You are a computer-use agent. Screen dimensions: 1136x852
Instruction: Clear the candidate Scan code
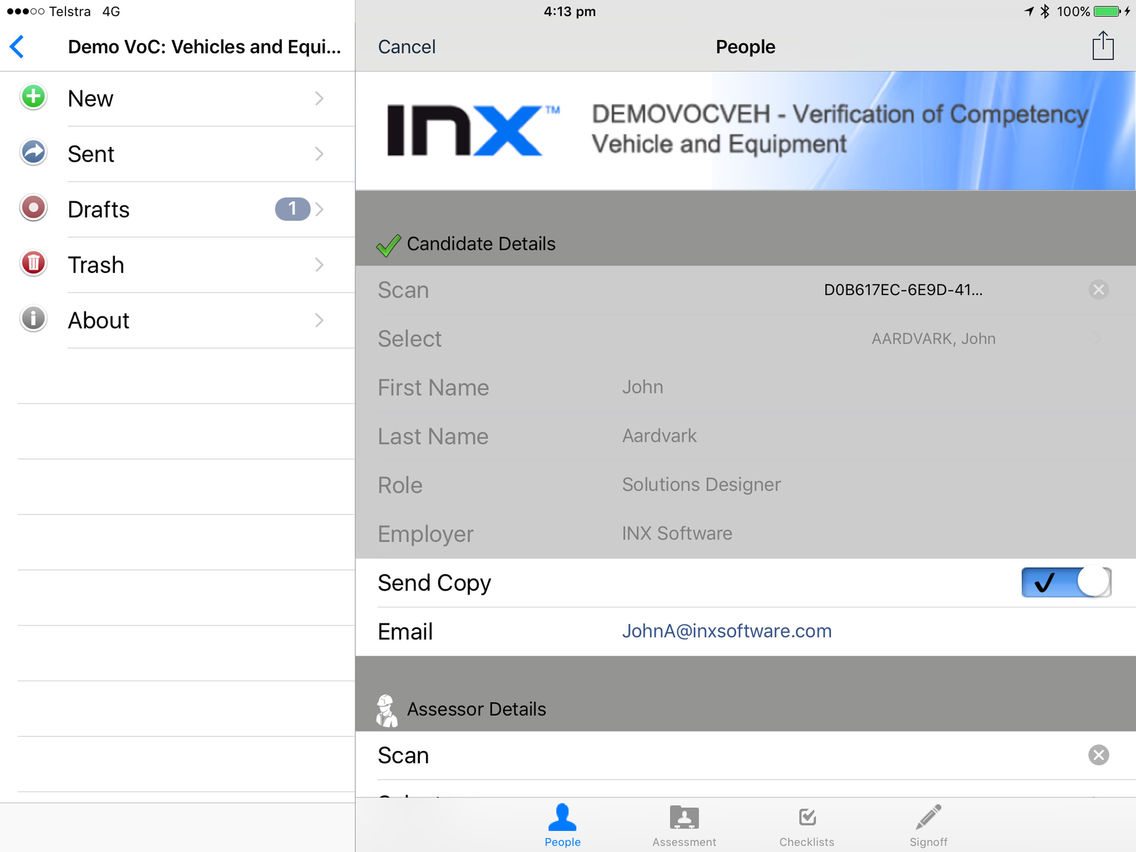coord(1098,290)
